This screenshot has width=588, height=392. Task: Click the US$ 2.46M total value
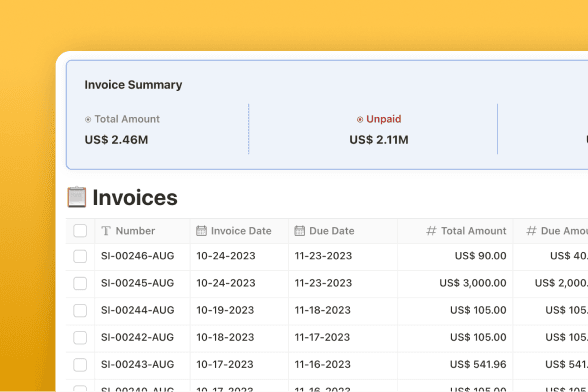(116, 140)
